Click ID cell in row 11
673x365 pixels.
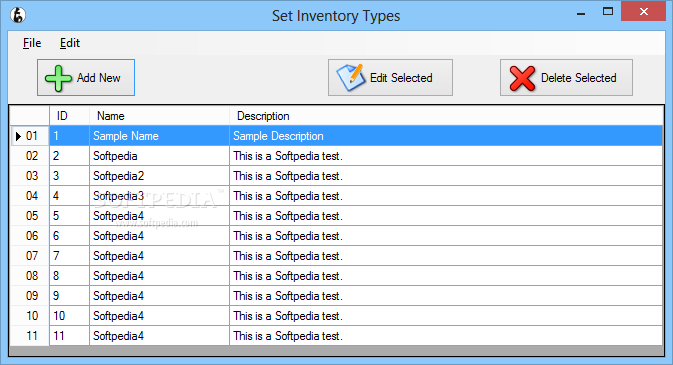point(70,335)
